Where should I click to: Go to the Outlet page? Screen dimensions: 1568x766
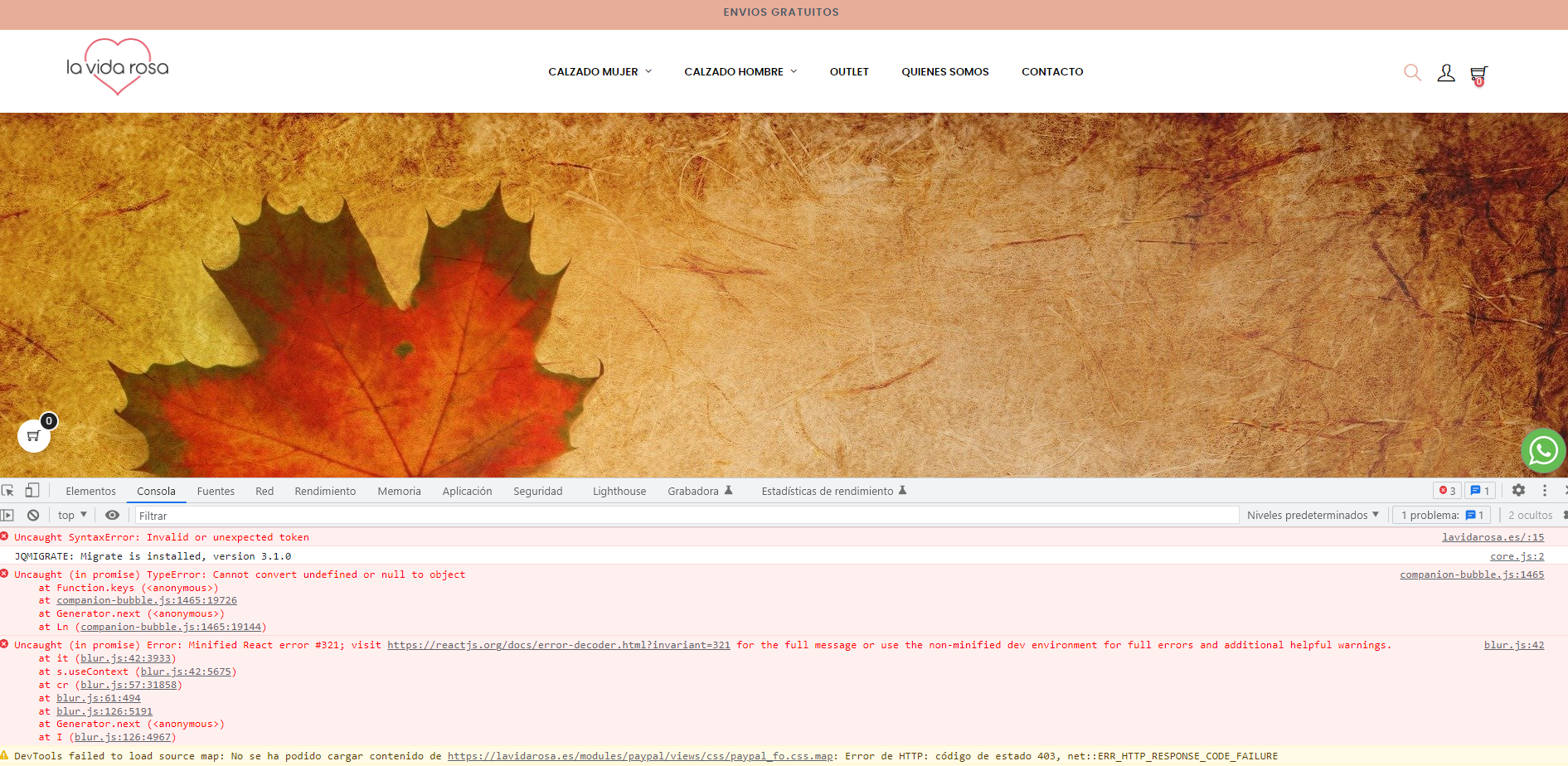[849, 72]
